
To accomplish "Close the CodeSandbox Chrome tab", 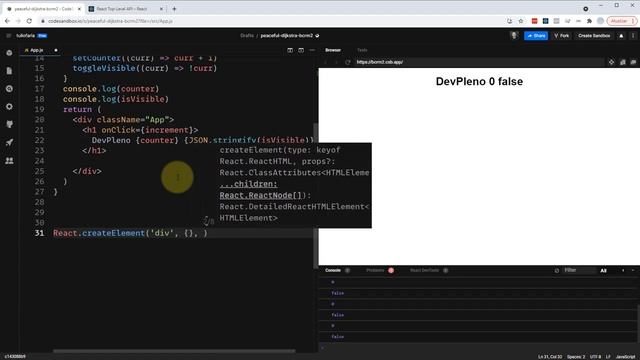I will [79, 9].
